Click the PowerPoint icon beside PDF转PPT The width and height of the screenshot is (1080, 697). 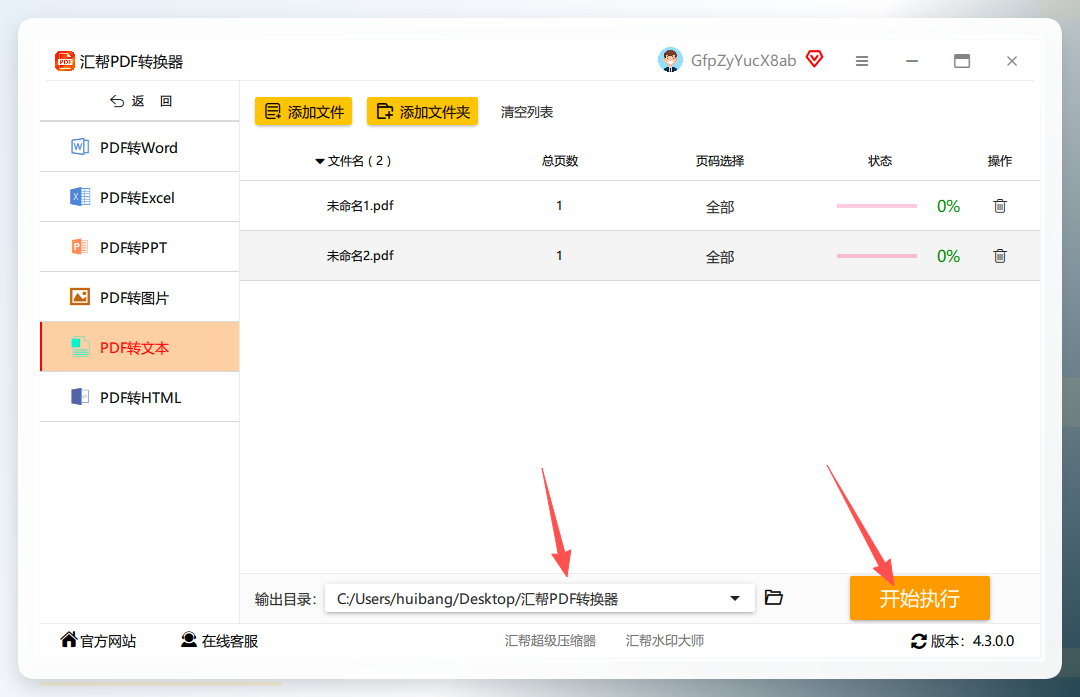(x=80, y=247)
